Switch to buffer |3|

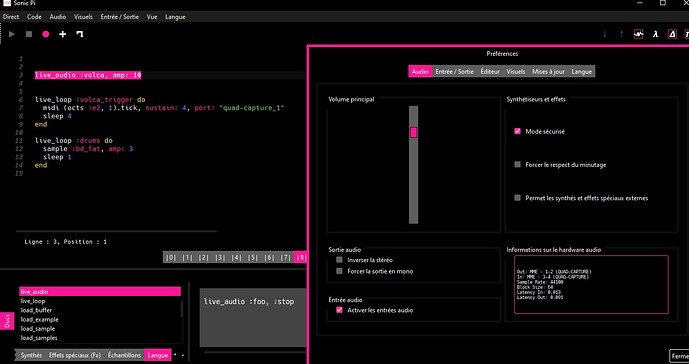click(x=220, y=257)
